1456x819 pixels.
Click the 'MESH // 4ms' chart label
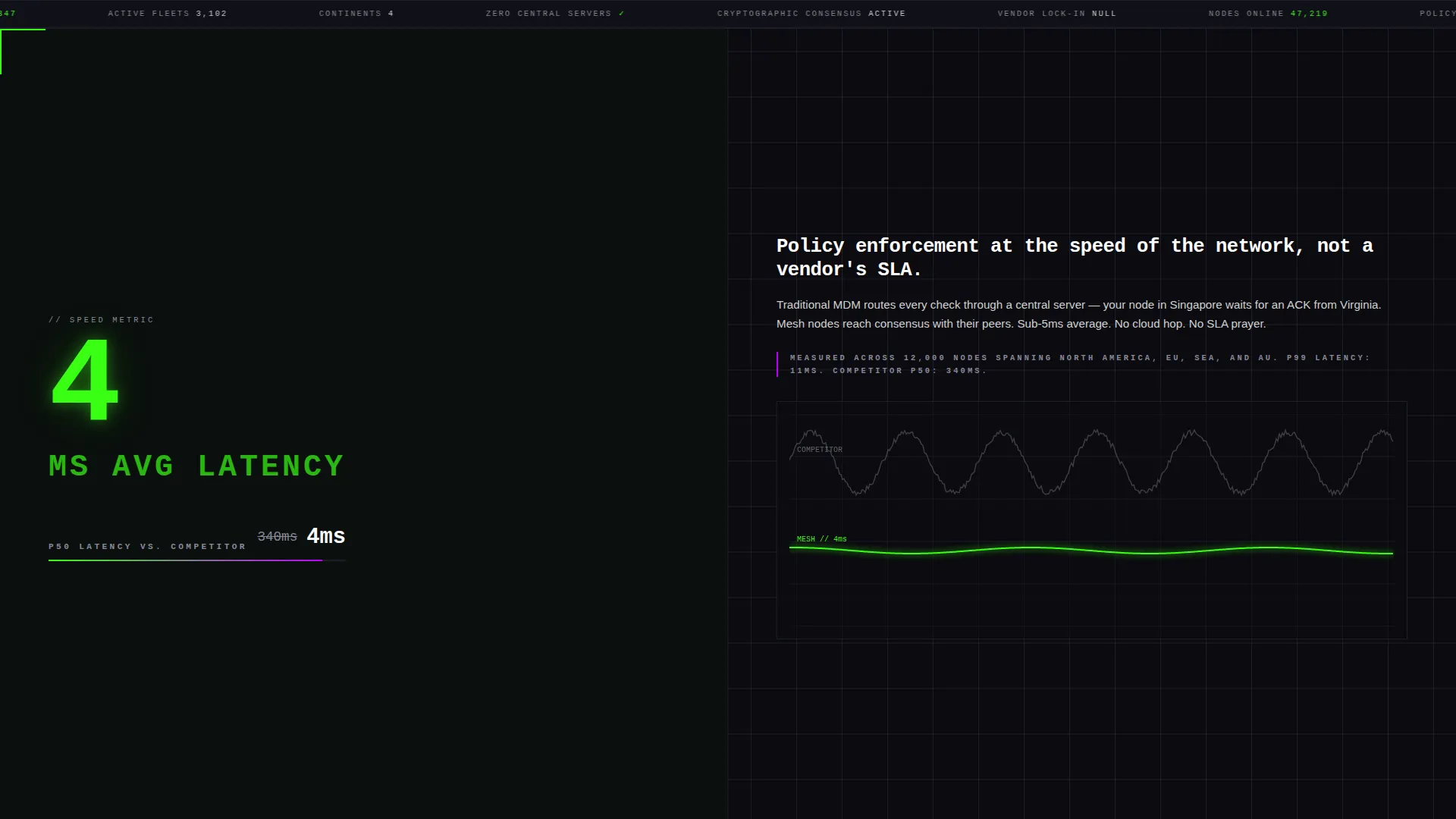(822, 539)
